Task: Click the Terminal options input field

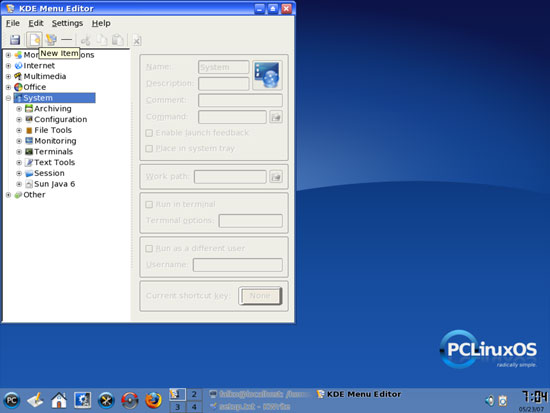Action: click(x=250, y=221)
